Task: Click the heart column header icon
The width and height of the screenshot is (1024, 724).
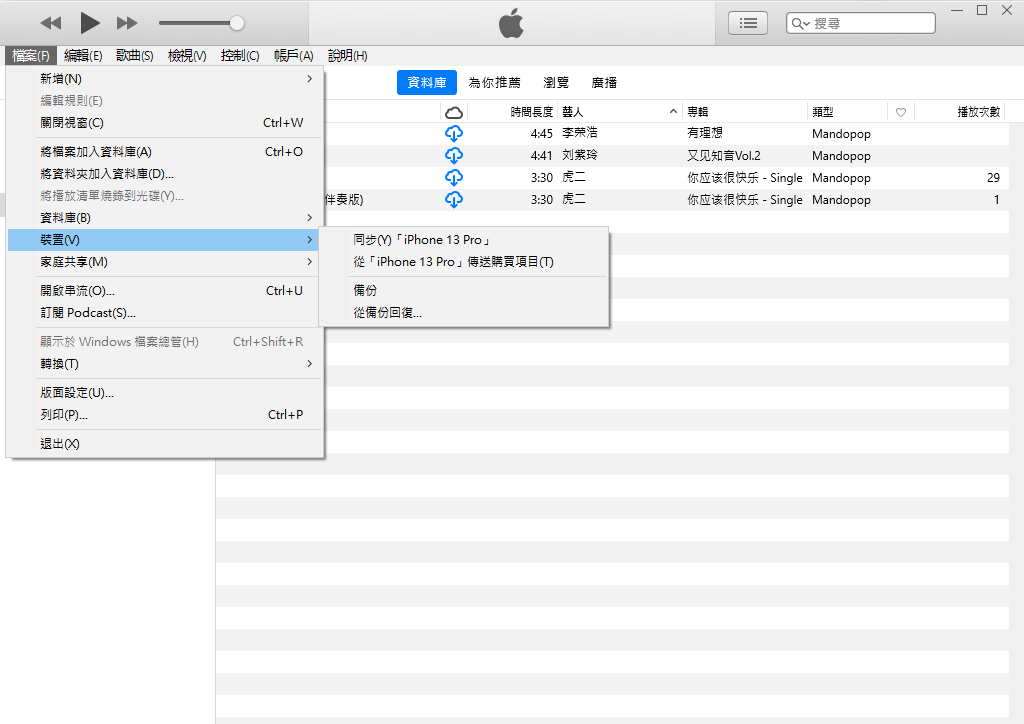Action: pyautogui.click(x=900, y=112)
